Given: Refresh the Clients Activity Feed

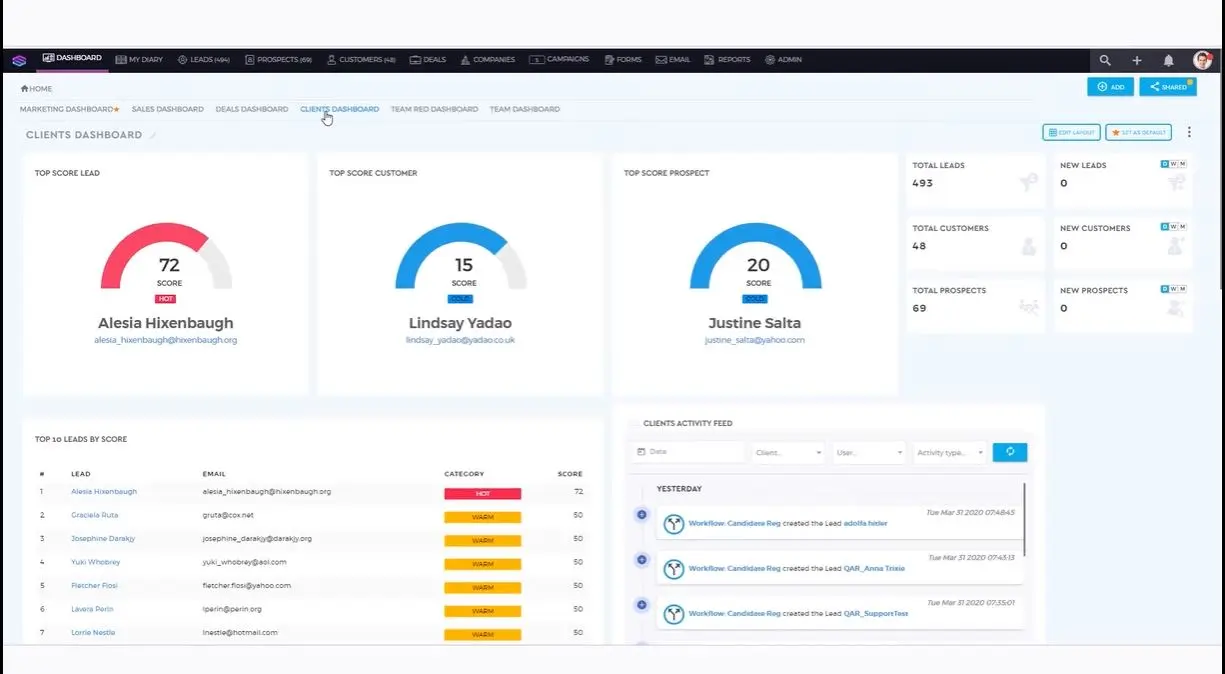Looking at the screenshot, I should (1009, 452).
